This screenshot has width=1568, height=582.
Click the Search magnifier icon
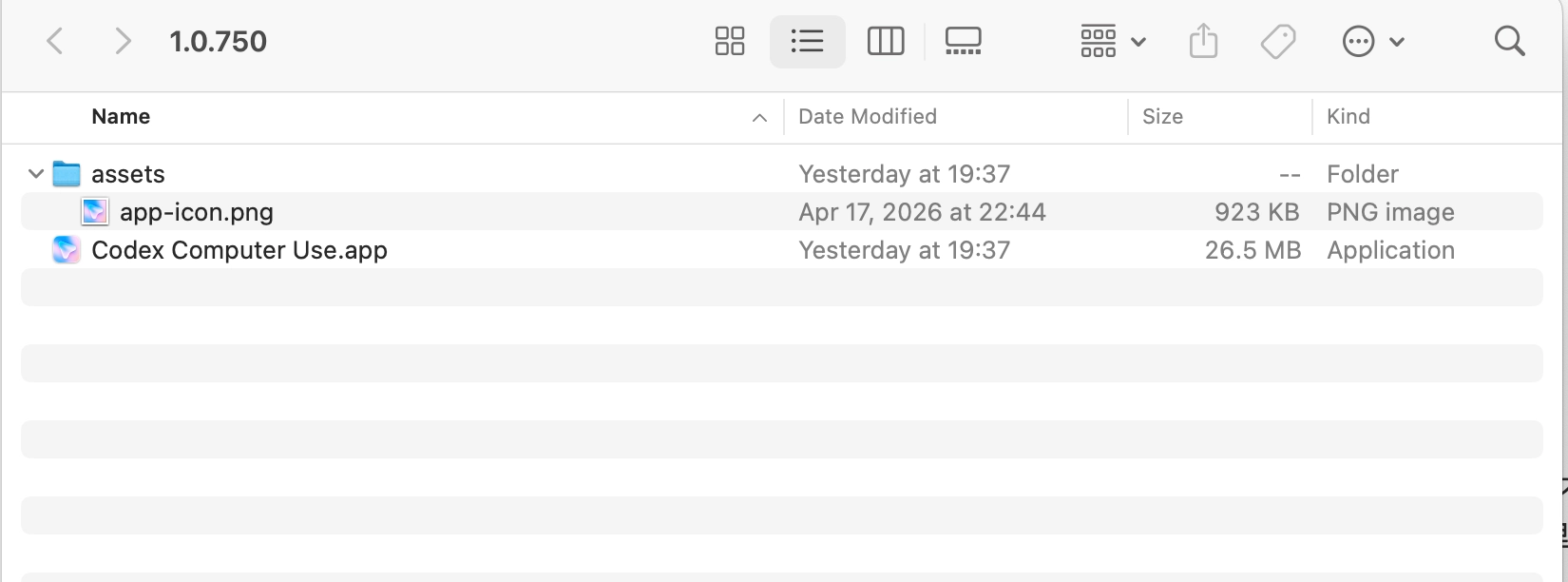click(1509, 41)
